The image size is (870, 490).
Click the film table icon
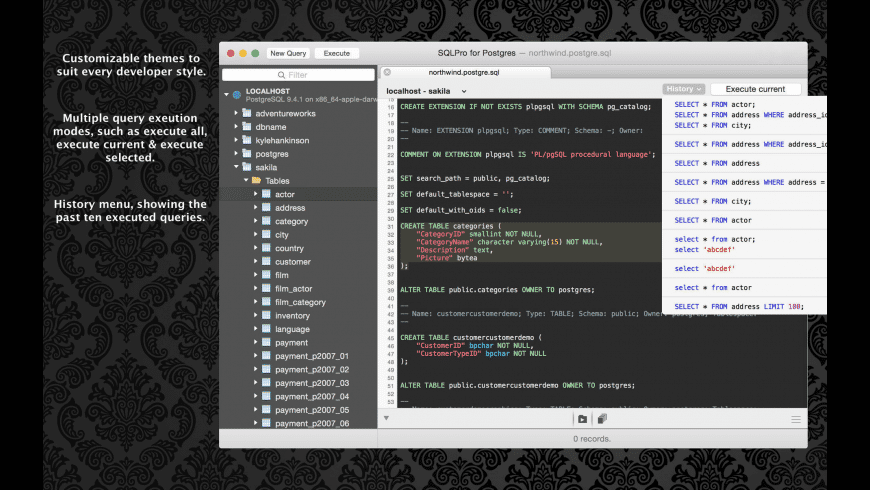pyautogui.click(x=266, y=274)
